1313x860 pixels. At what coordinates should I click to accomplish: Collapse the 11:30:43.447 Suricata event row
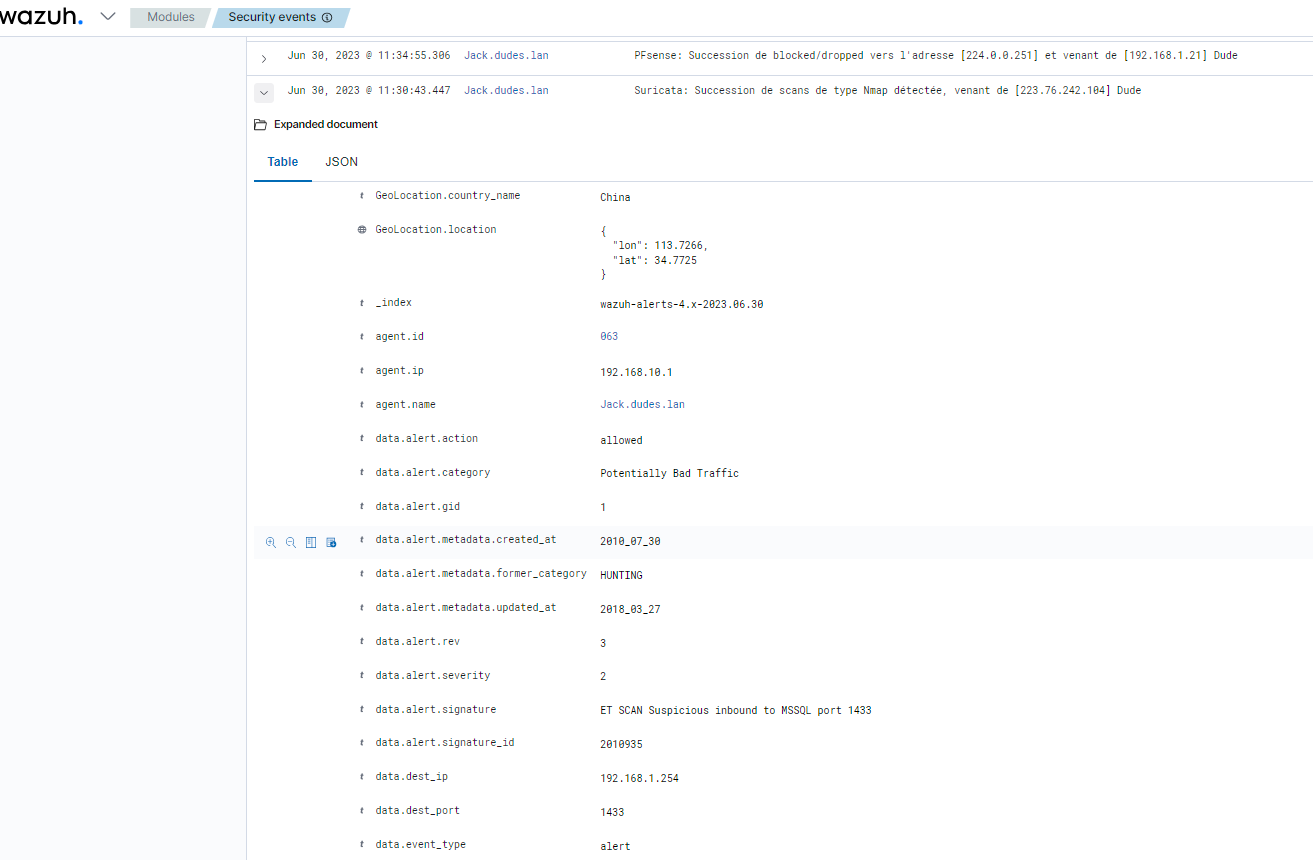point(264,92)
